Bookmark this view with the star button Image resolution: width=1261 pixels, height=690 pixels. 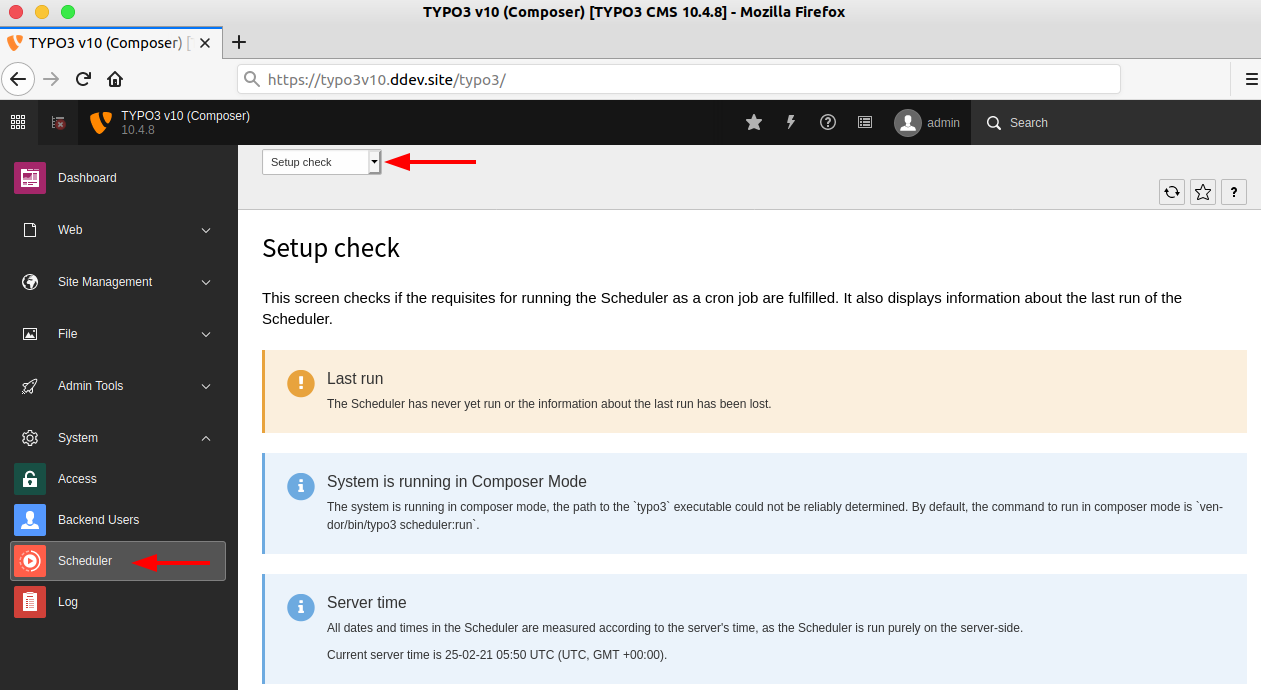point(1202,191)
